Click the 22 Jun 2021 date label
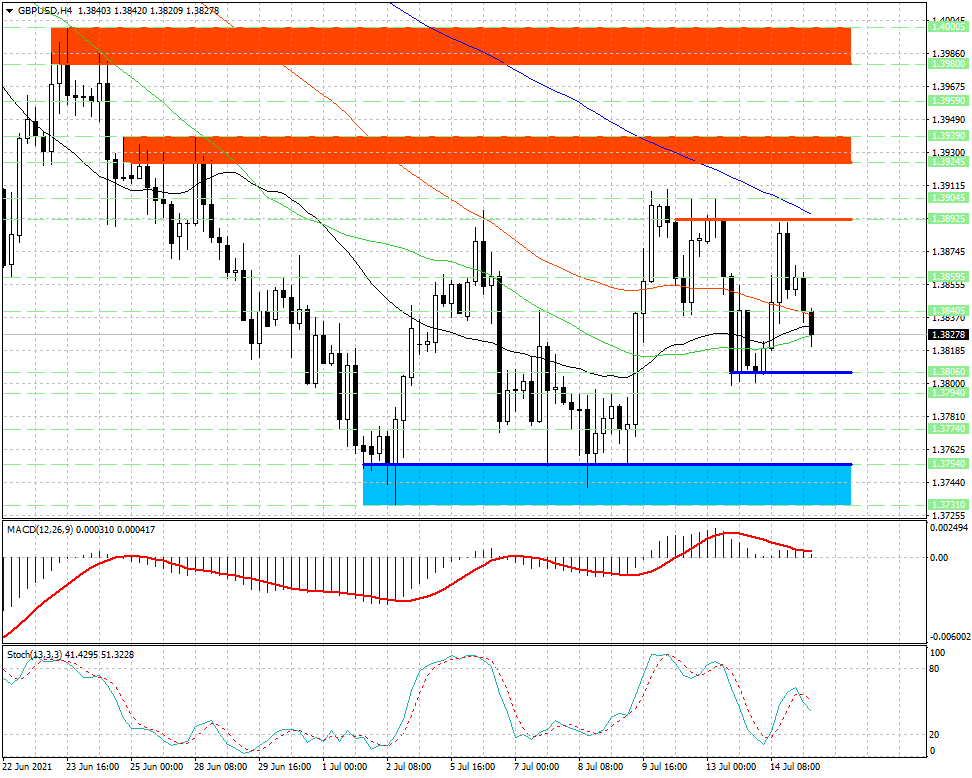 [x=27, y=767]
